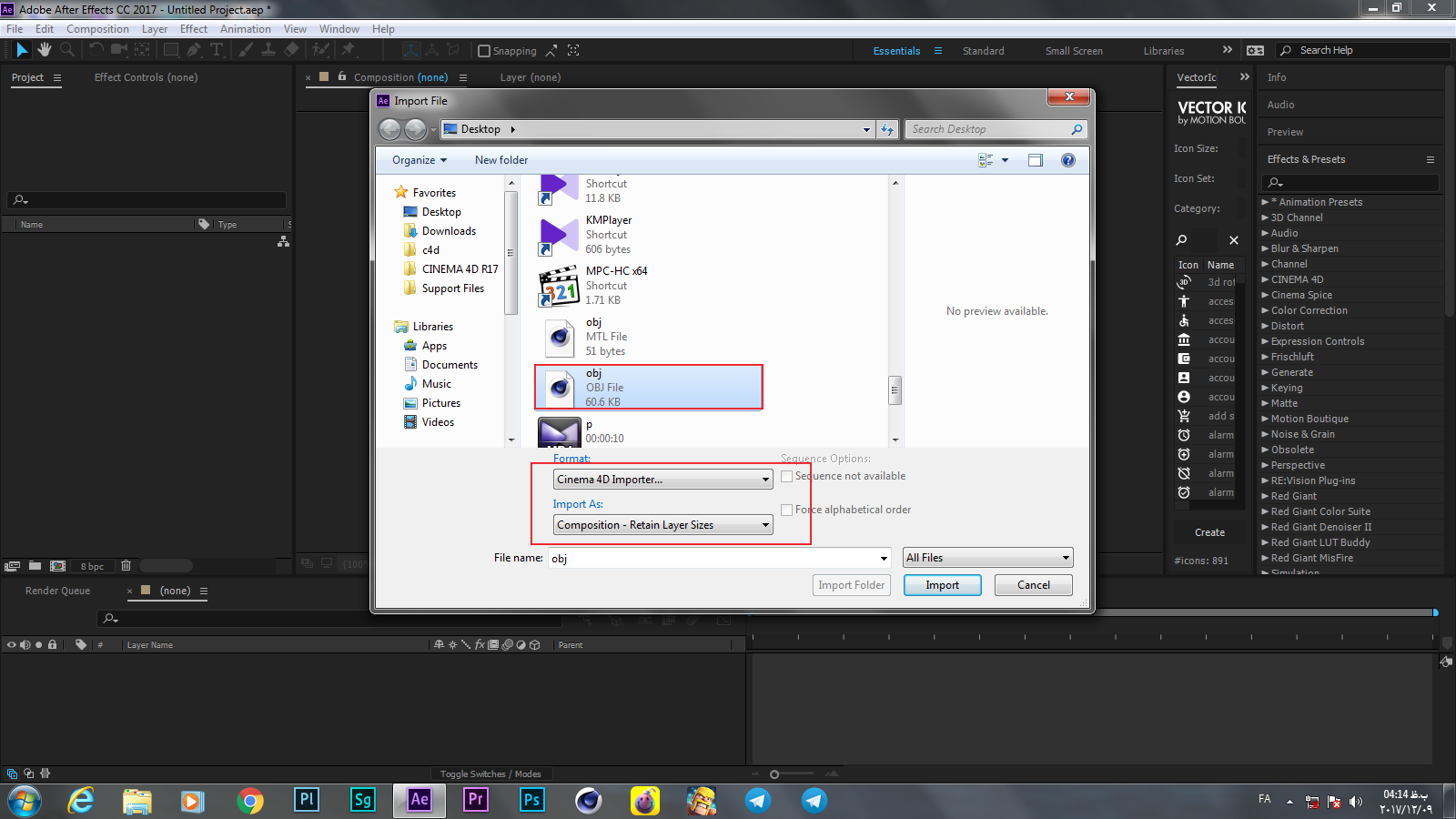
Task: Click New Composition icon in Project panel
Action: pos(58,566)
